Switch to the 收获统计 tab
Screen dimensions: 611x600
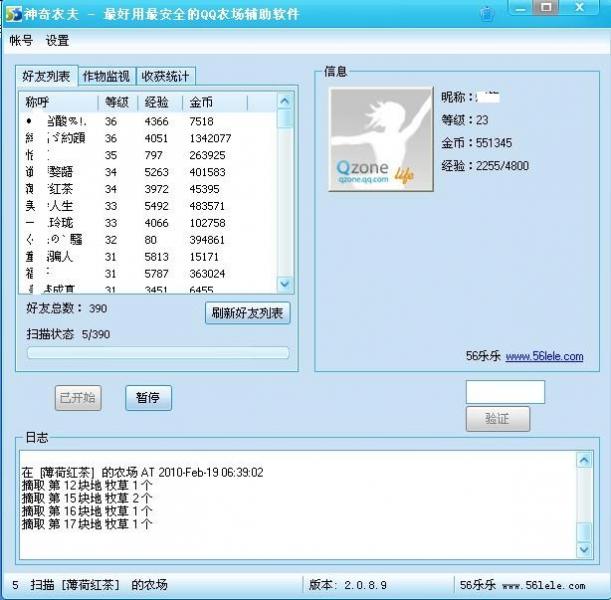(x=166, y=76)
